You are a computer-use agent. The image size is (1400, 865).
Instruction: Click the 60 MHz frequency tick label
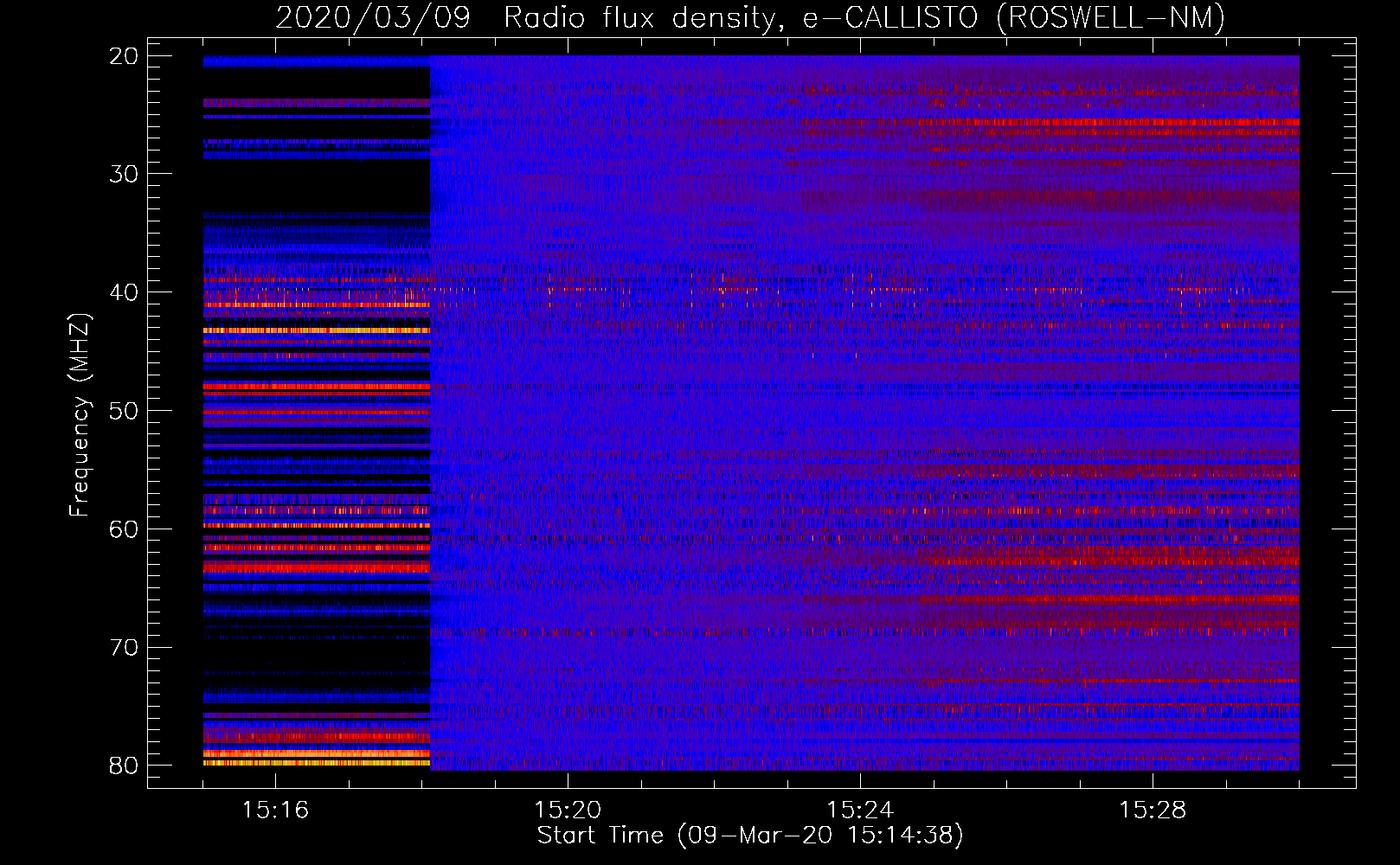tap(124, 529)
